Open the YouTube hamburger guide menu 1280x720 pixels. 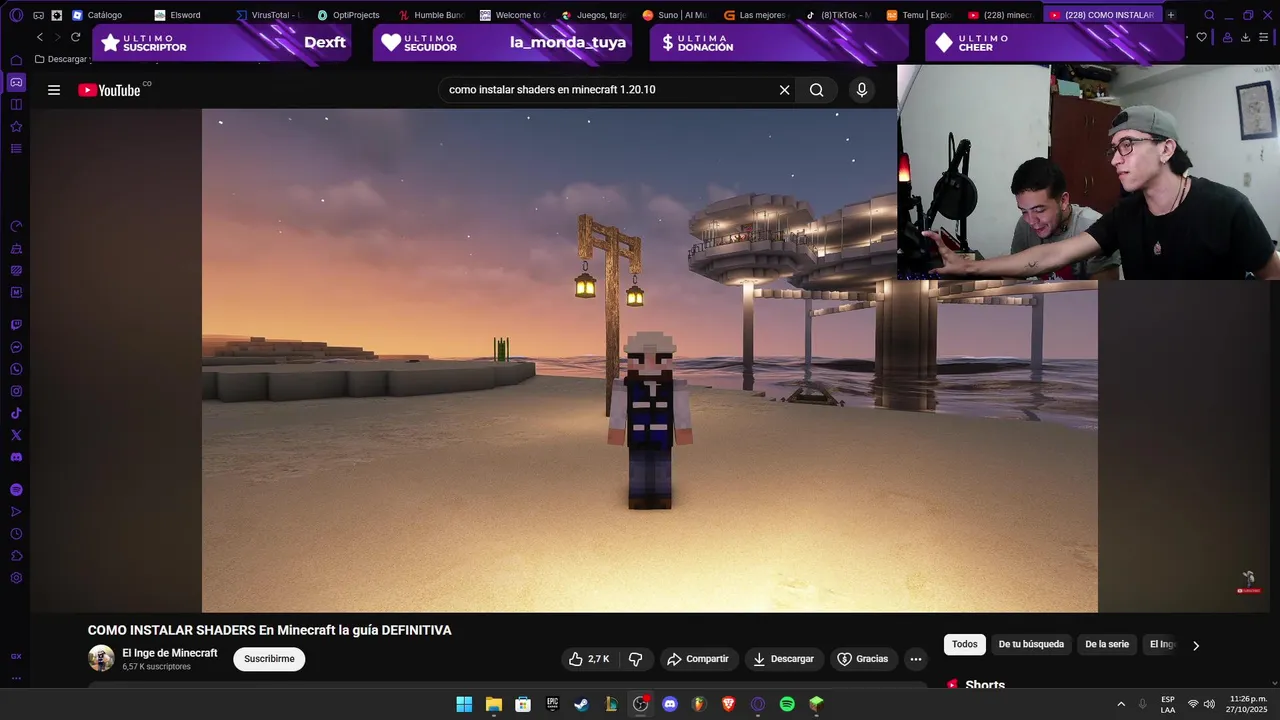click(54, 90)
